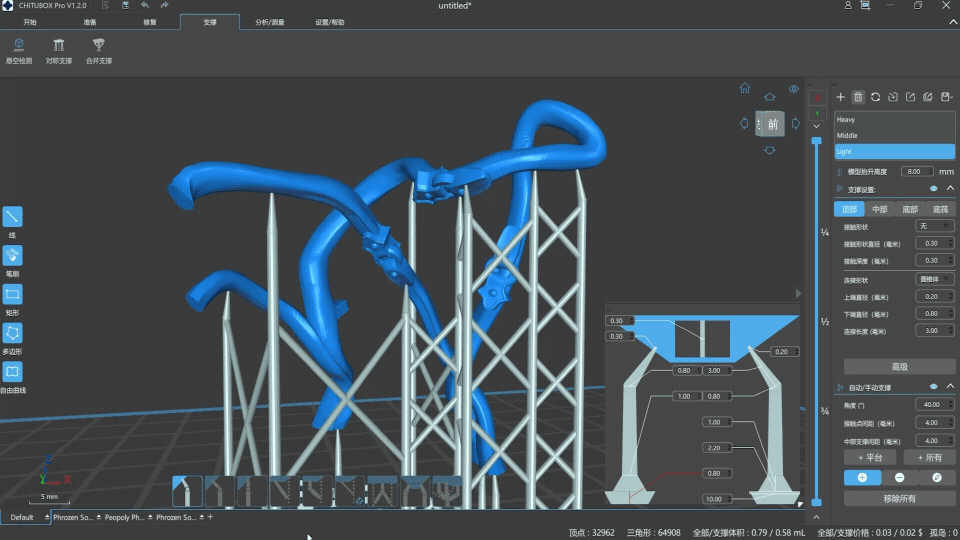Click the layer slider bottom handle

[x=816, y=503]
